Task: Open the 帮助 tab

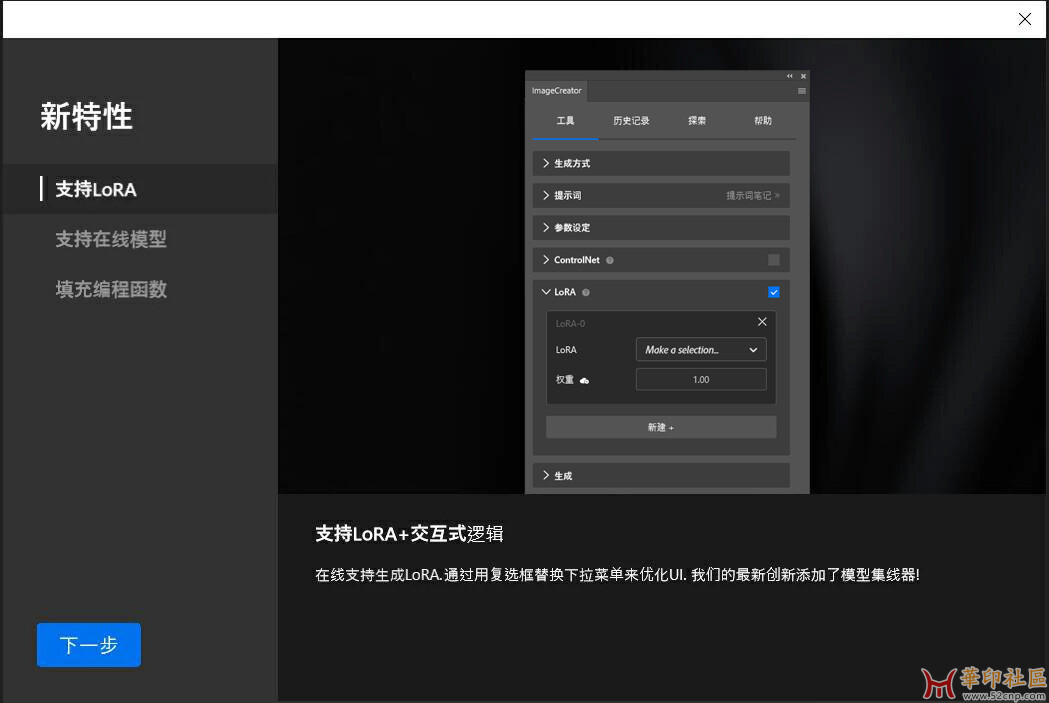Action: (763, 120)
